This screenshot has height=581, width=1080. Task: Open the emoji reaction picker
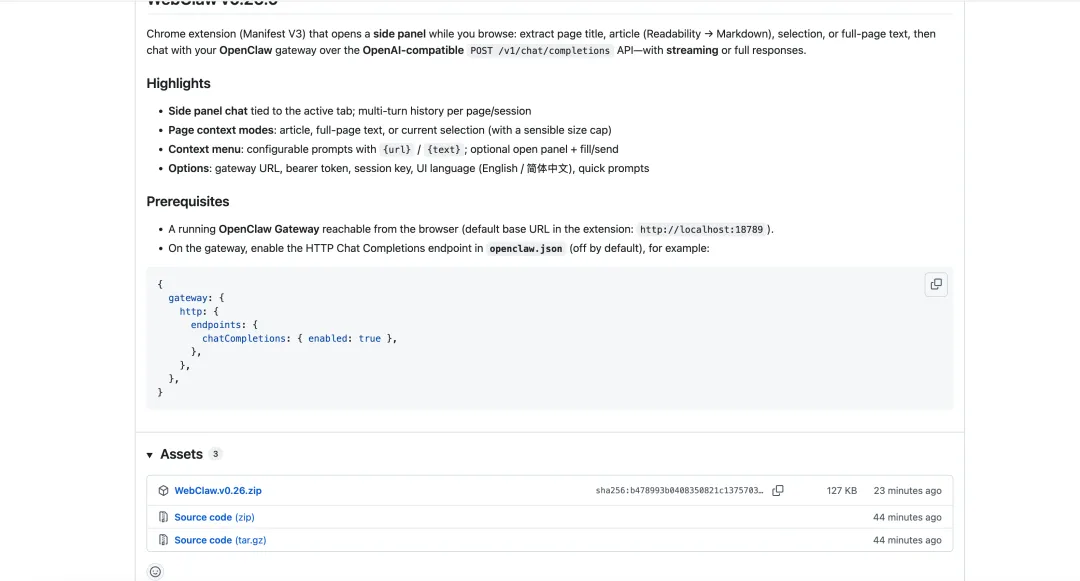(155, 572)
